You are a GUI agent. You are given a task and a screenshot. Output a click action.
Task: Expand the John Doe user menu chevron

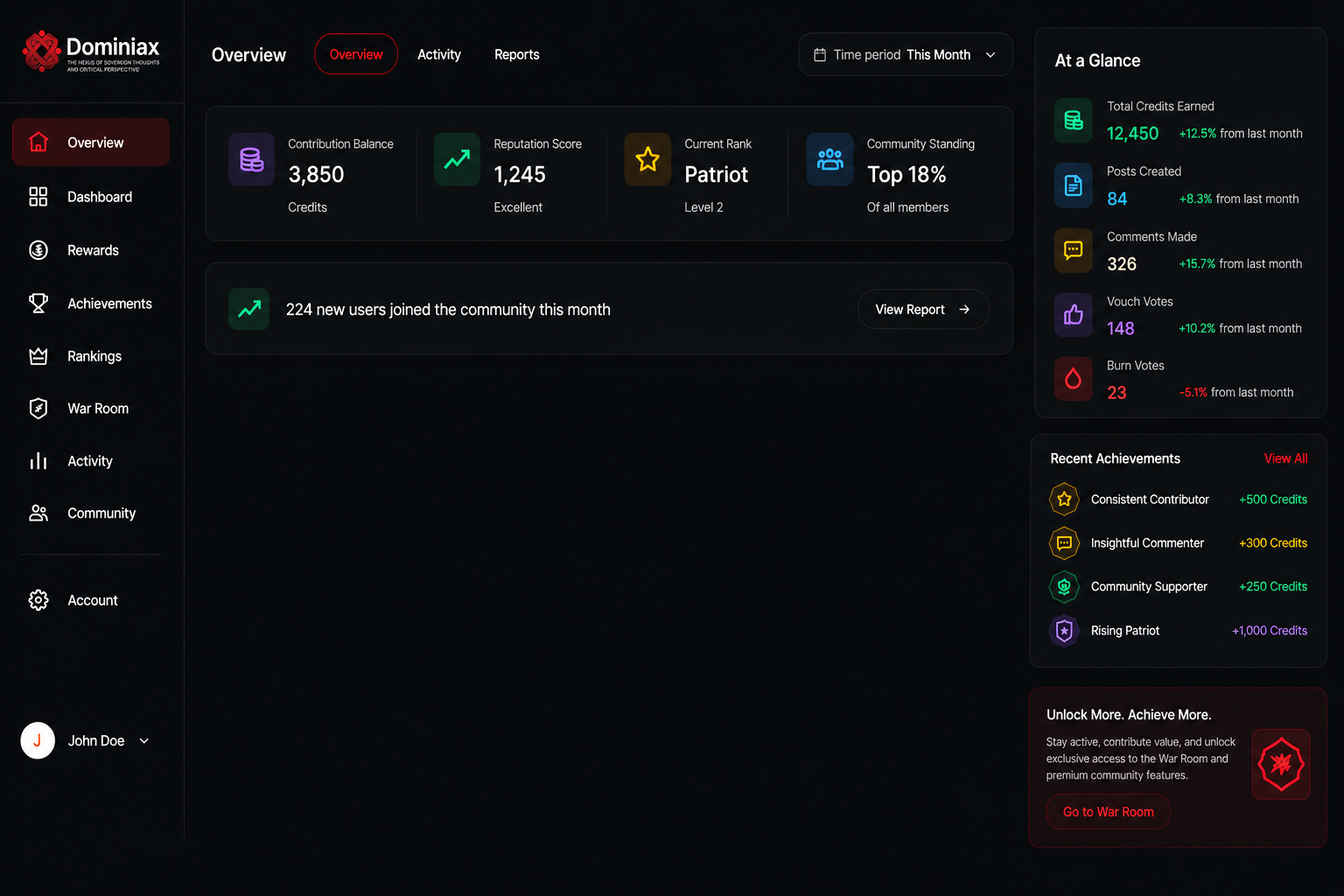pos(144,741)
